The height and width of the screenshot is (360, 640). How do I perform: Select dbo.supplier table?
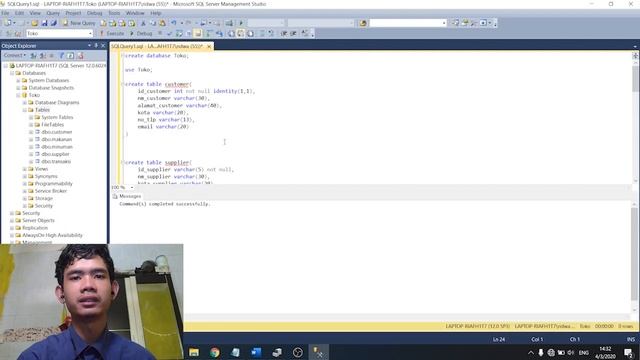[56, 154]
